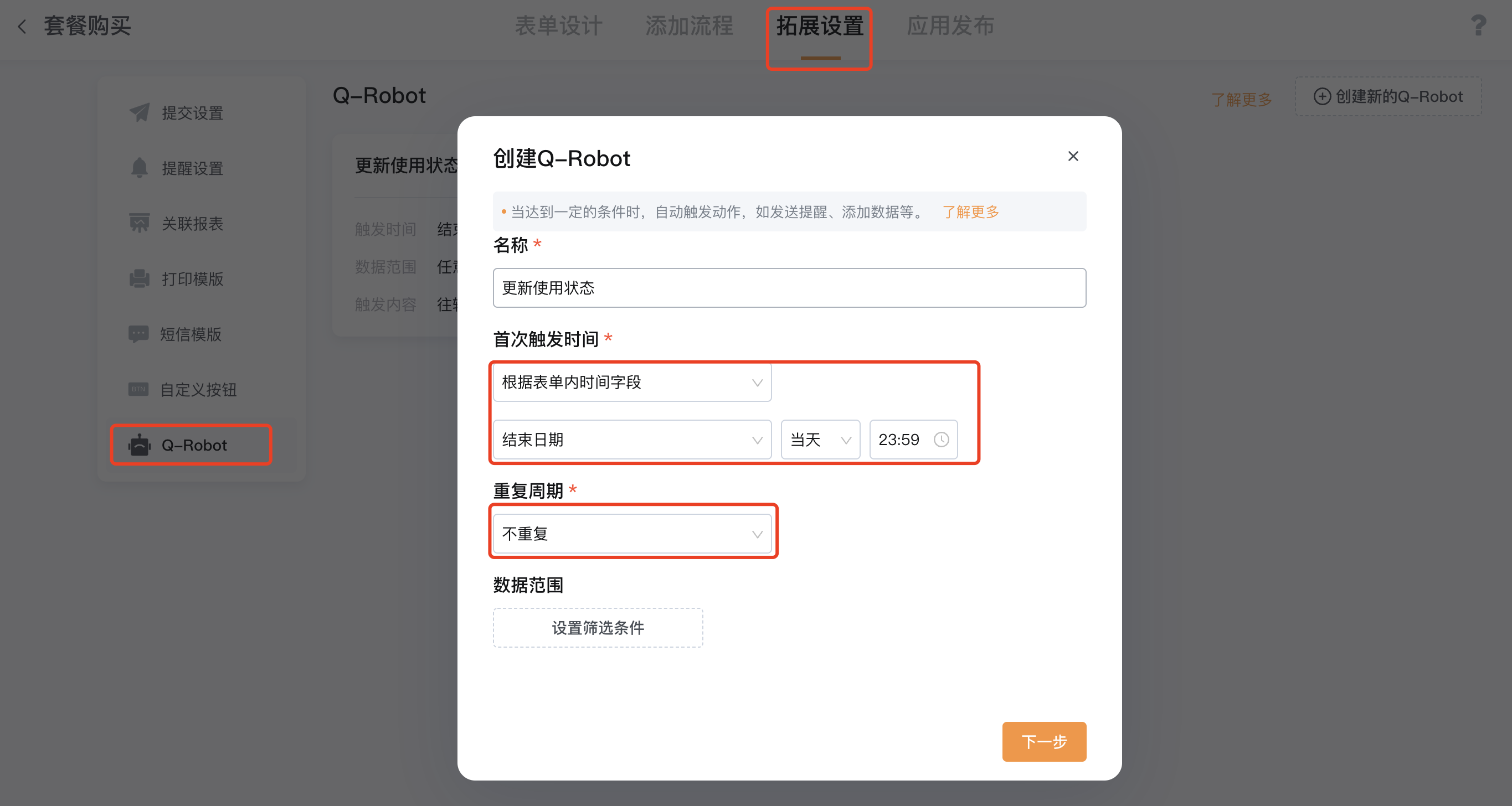Click the 更新使用状态 robot card title
Screen dimensions: 1512x806
tap(406, 166)
